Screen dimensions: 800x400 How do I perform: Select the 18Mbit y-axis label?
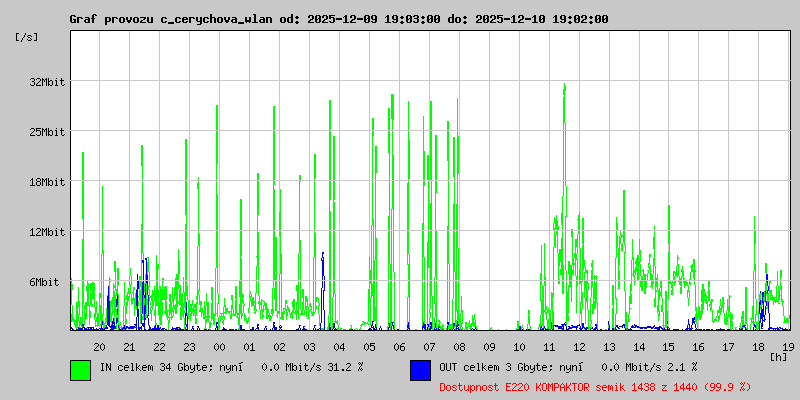click(47, 182)
